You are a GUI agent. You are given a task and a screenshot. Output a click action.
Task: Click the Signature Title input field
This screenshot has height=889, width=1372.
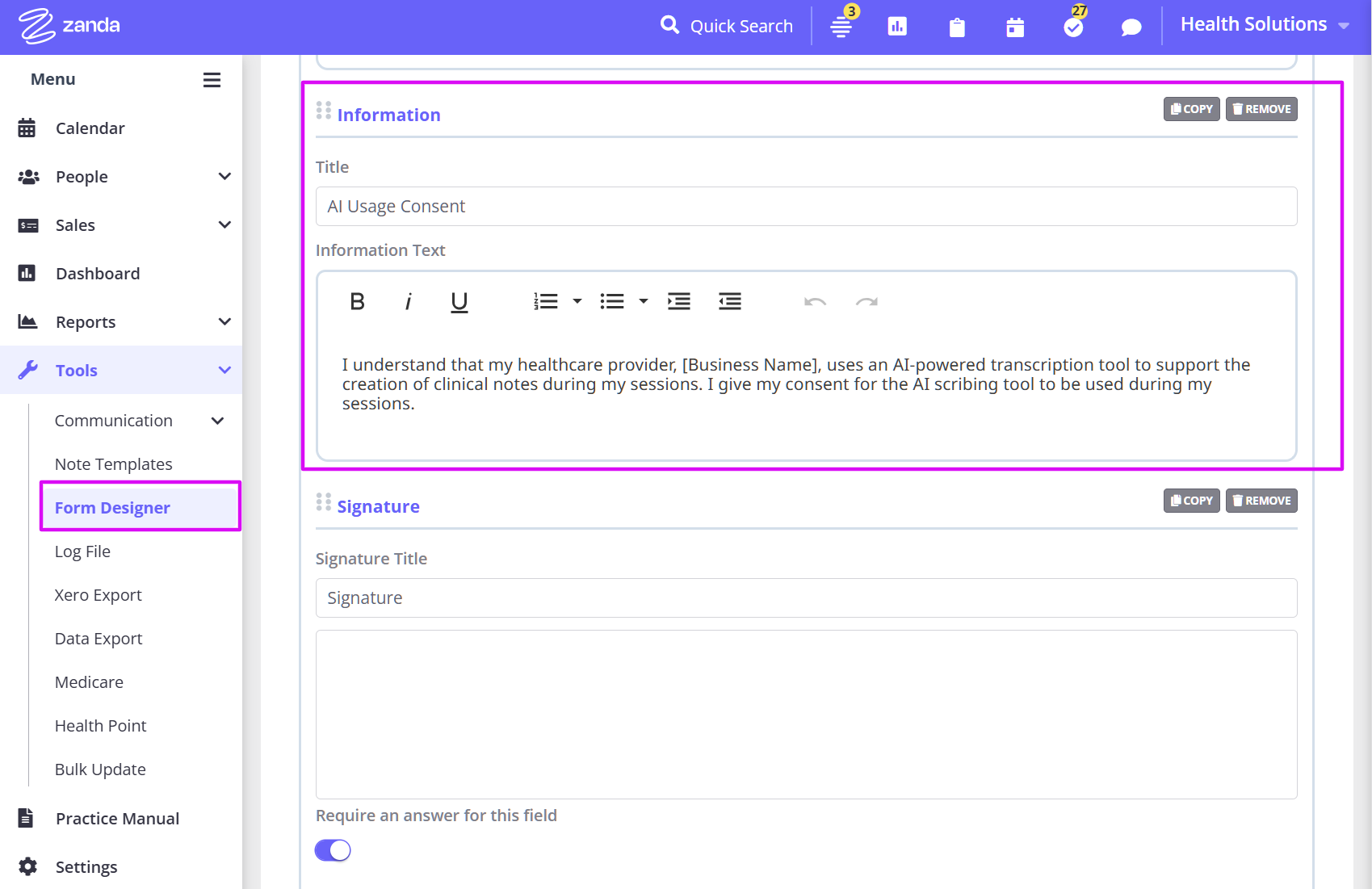[806, 598]
